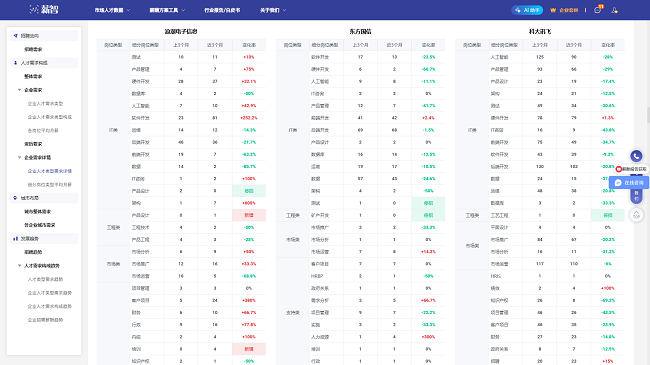Collapse the 企业需求 tree group
Image resolution: width=650 pixels, height=365 pixels.
pos(19,90)
